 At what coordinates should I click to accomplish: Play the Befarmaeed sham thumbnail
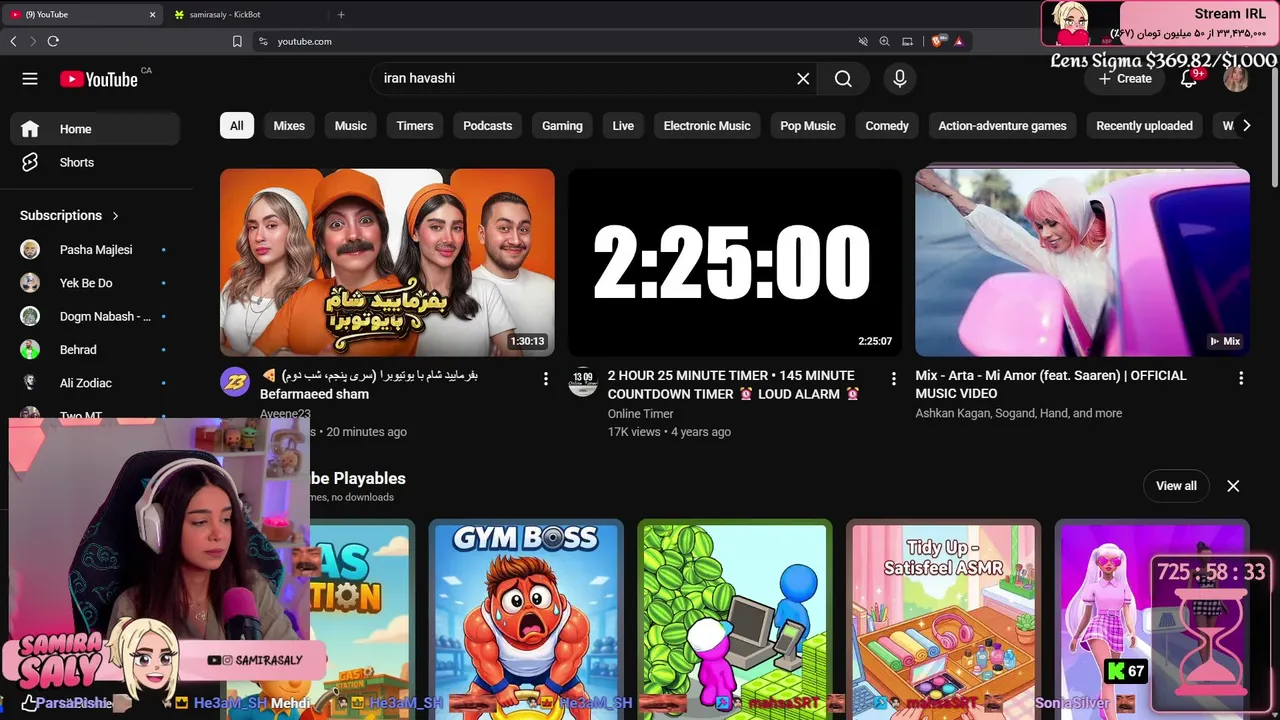[x=387, y=262]
